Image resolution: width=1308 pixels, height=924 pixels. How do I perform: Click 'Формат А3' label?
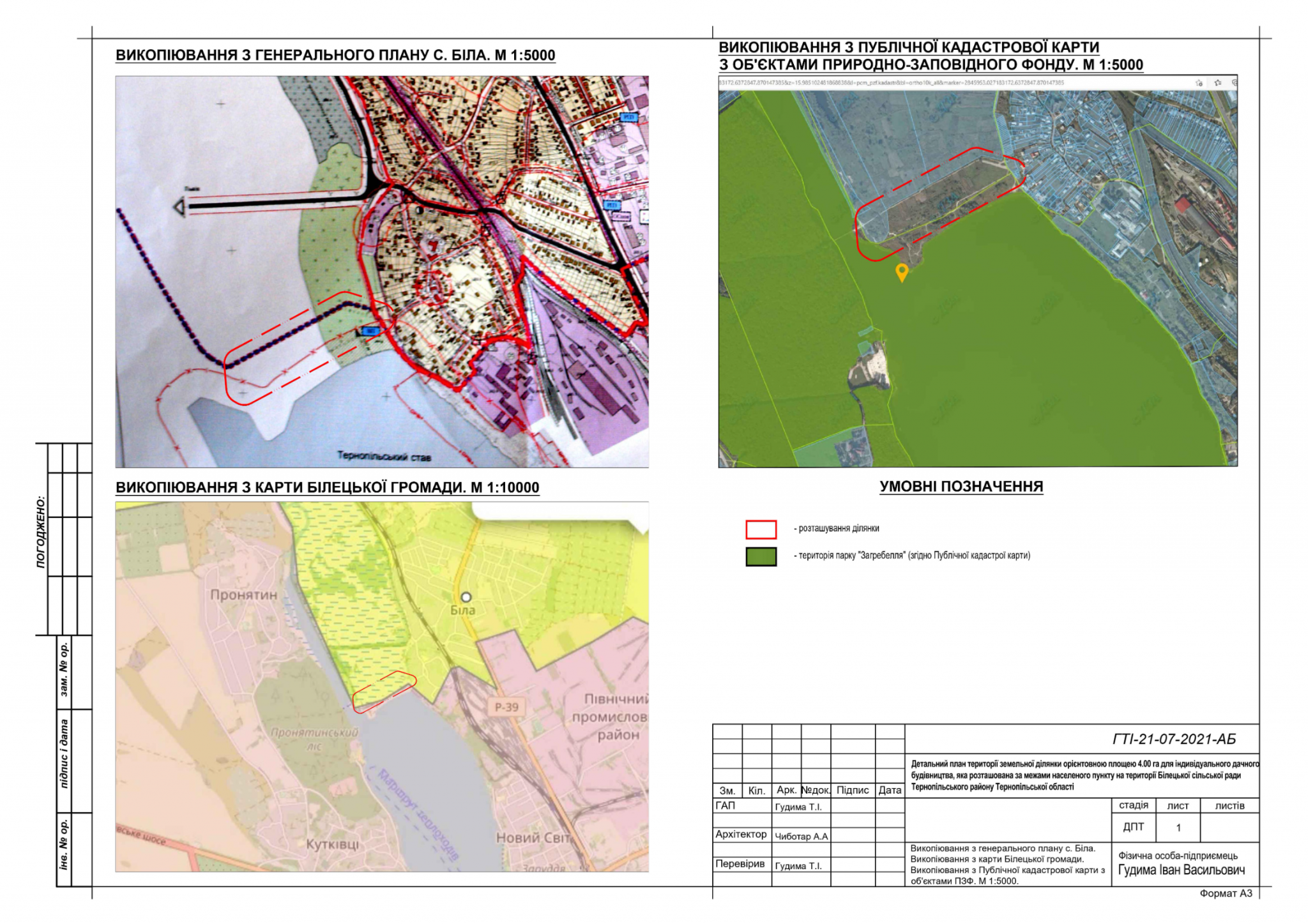click(1226, 893)
